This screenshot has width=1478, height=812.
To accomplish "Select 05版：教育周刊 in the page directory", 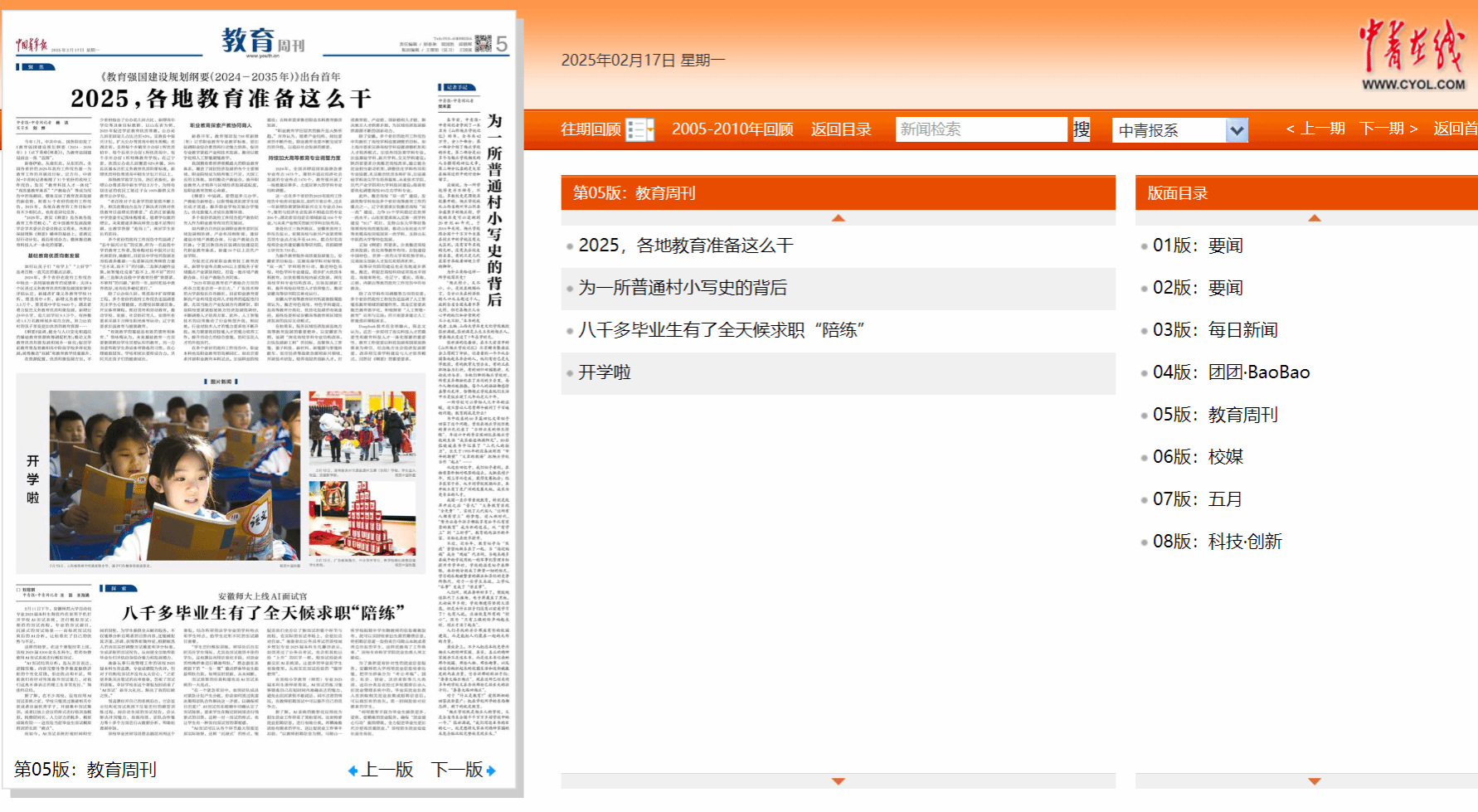I will coord(1215,415).
